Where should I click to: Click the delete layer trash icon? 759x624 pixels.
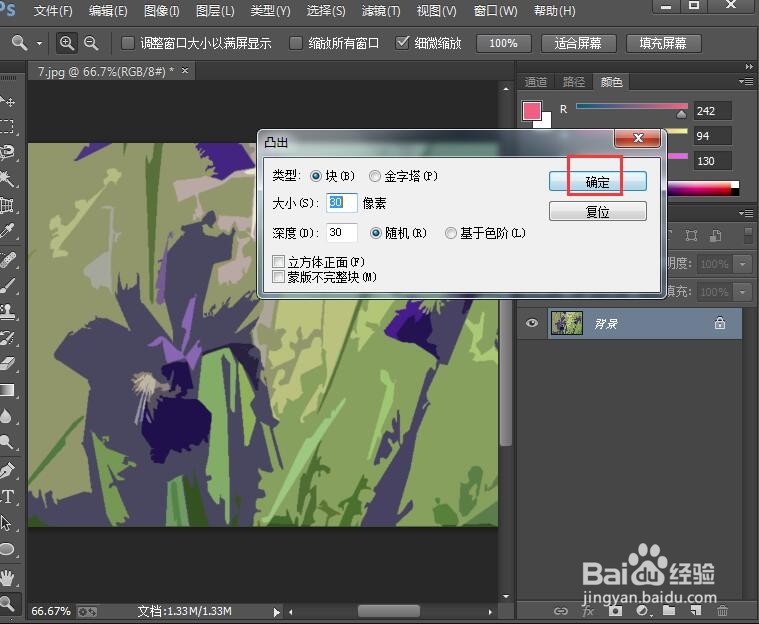[722, 611]
